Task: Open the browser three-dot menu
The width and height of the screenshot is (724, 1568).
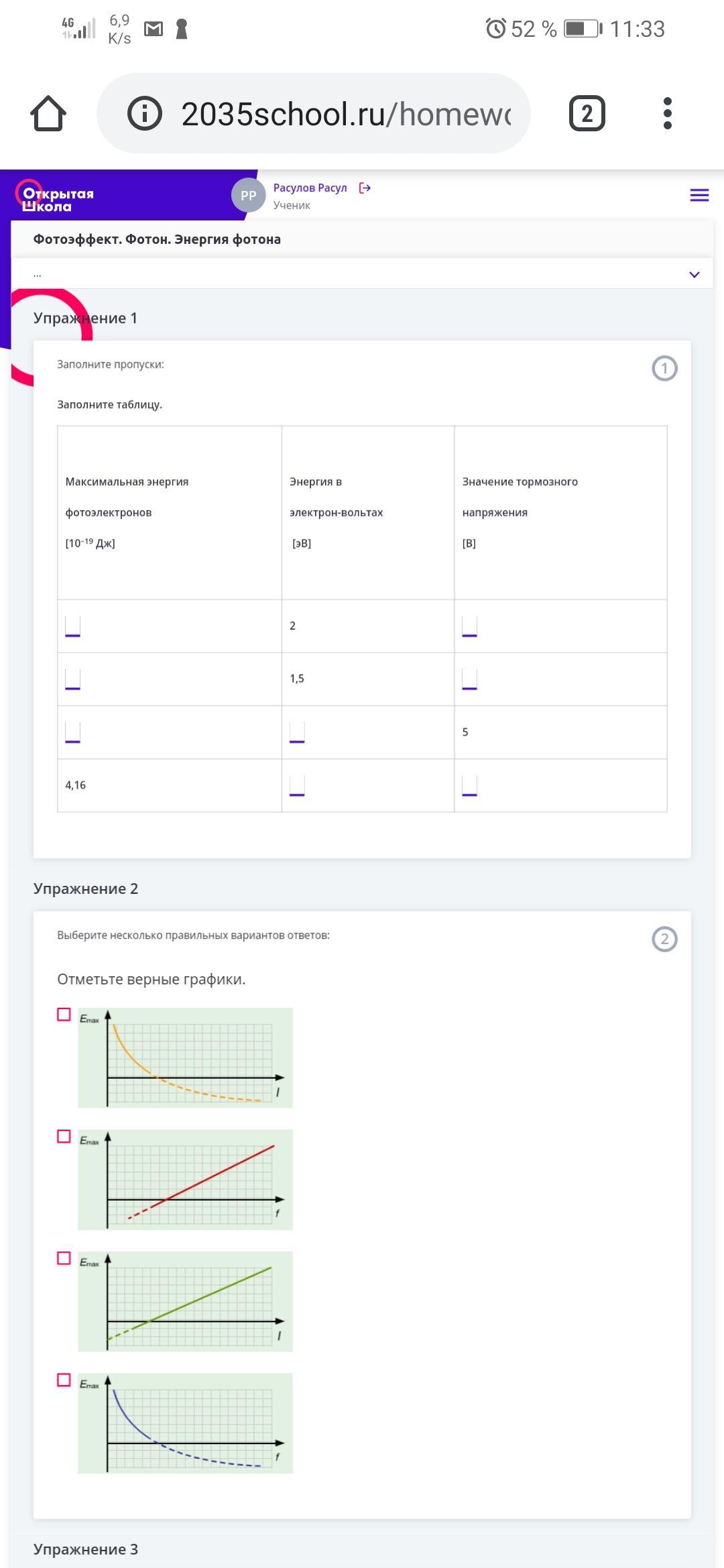Action: [667, 113]
